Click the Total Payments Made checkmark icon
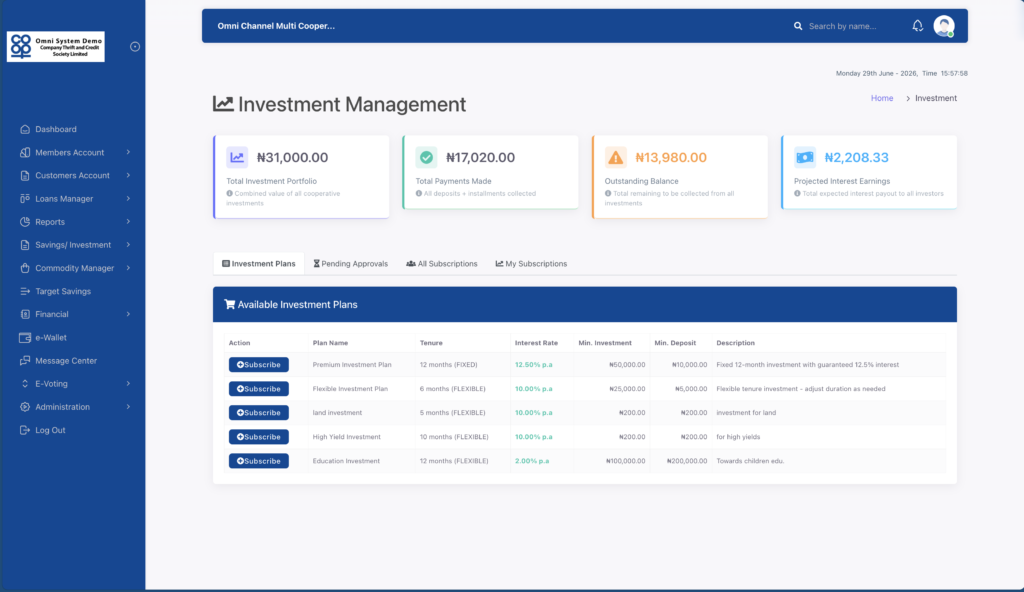The width and height of the screenshot is (1024, 592). [x=426, y=157]
